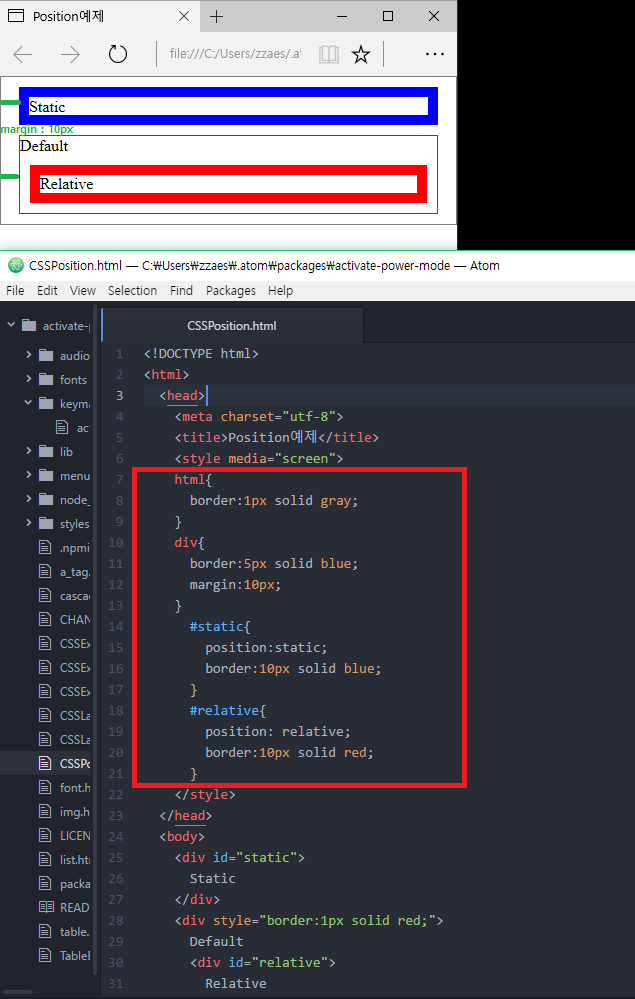Screen dimensions: 635x999
Task: Go back in Edge browser
Action: 23,55
